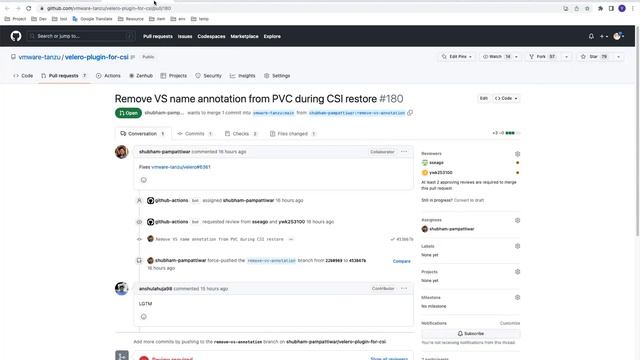This screenshot has width=640, height=360.
Task: Open options menu on anshulahuja98's comment
Action: coord(404,289)
